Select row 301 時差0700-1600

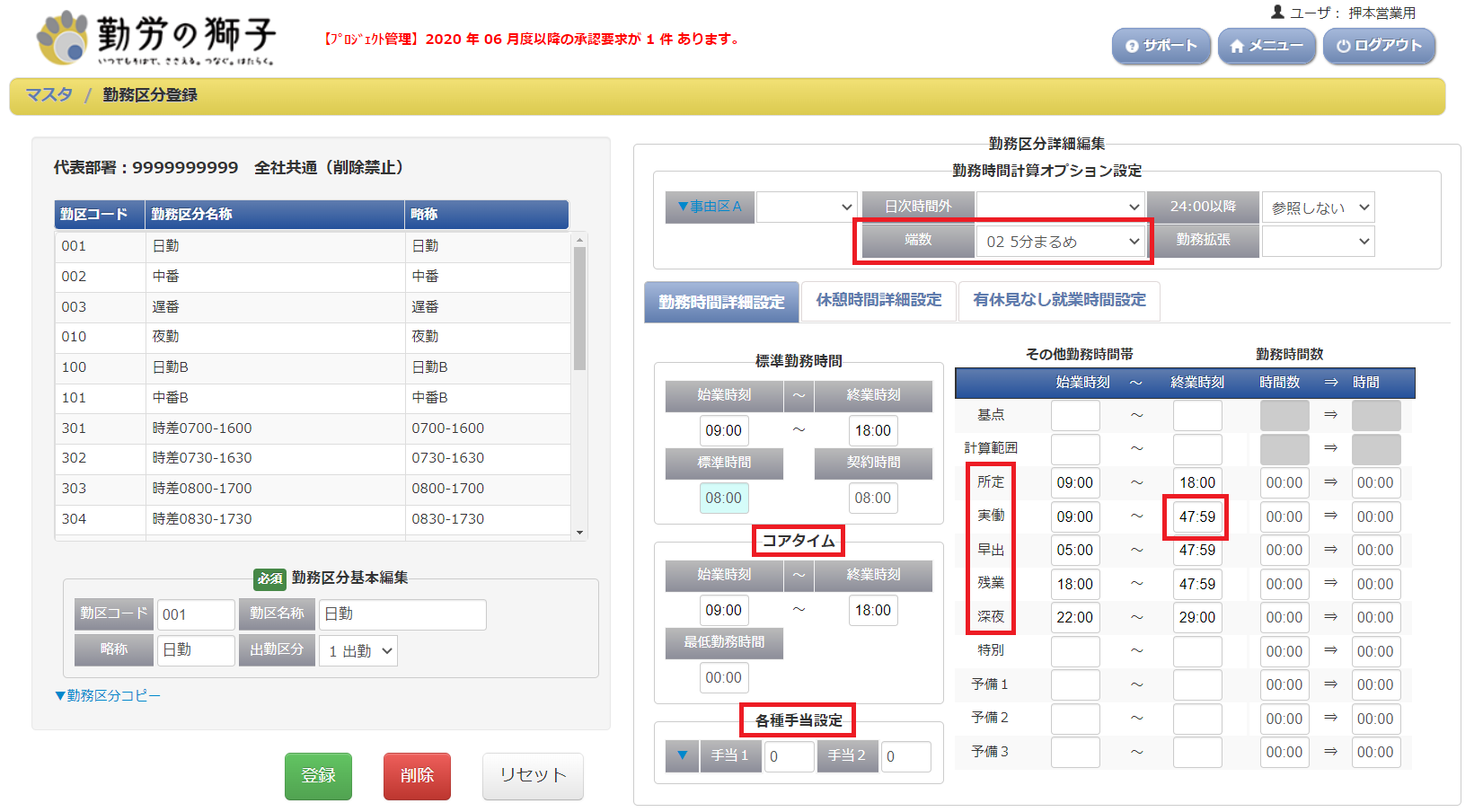coord(313,428)
